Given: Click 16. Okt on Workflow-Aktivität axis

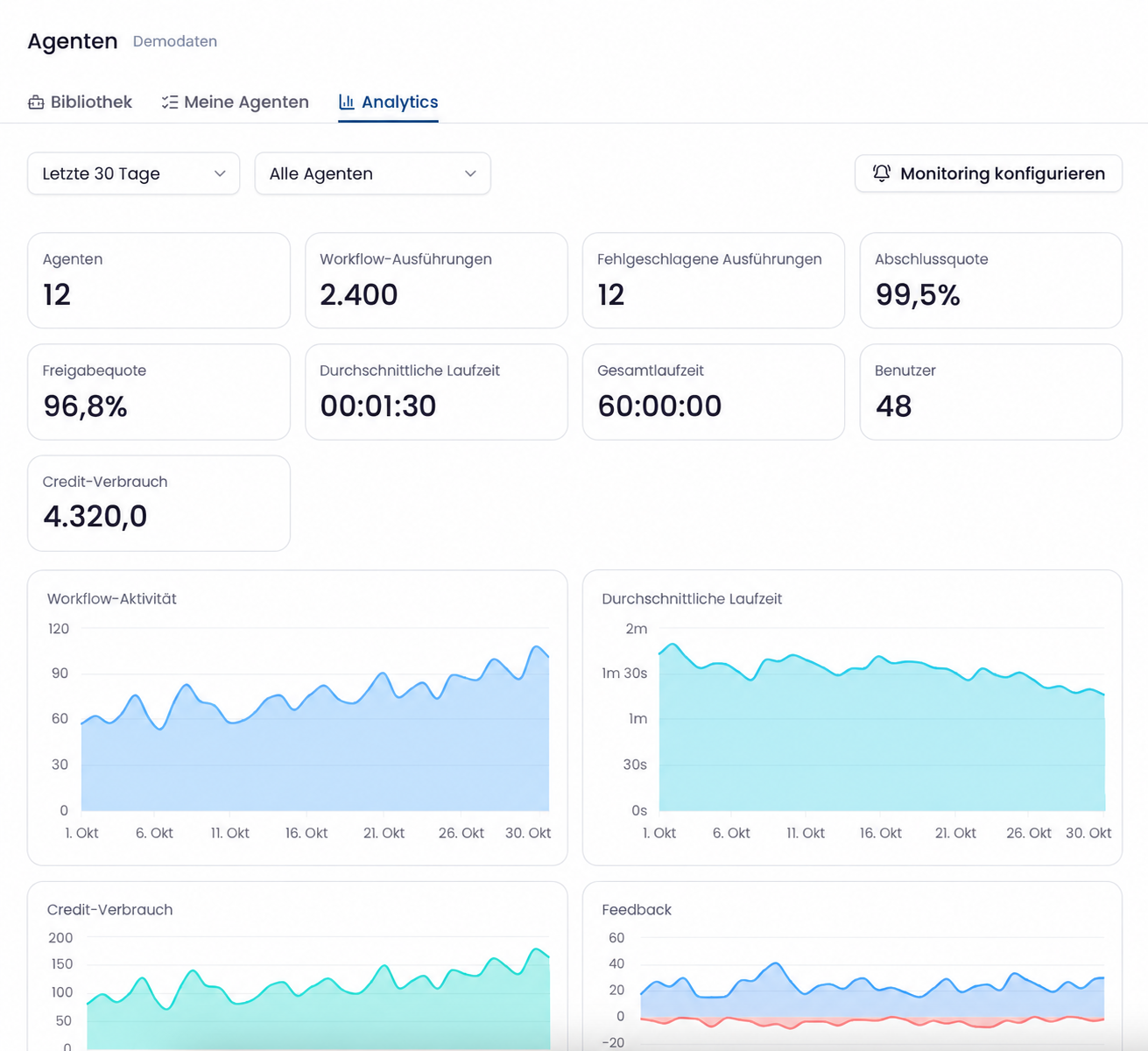Looking at the screenshot, I should (x=306, y=833).
